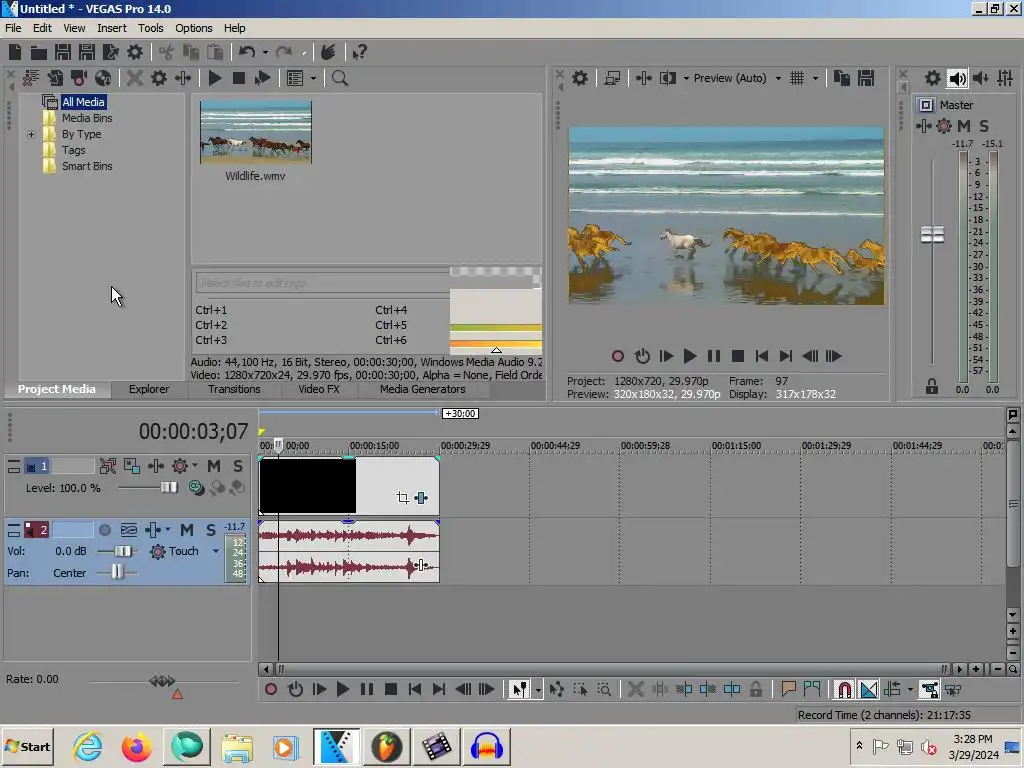Enable snapping magnet icon
This screenshot has width=1024, height=768.
click(x=844, y=689)
